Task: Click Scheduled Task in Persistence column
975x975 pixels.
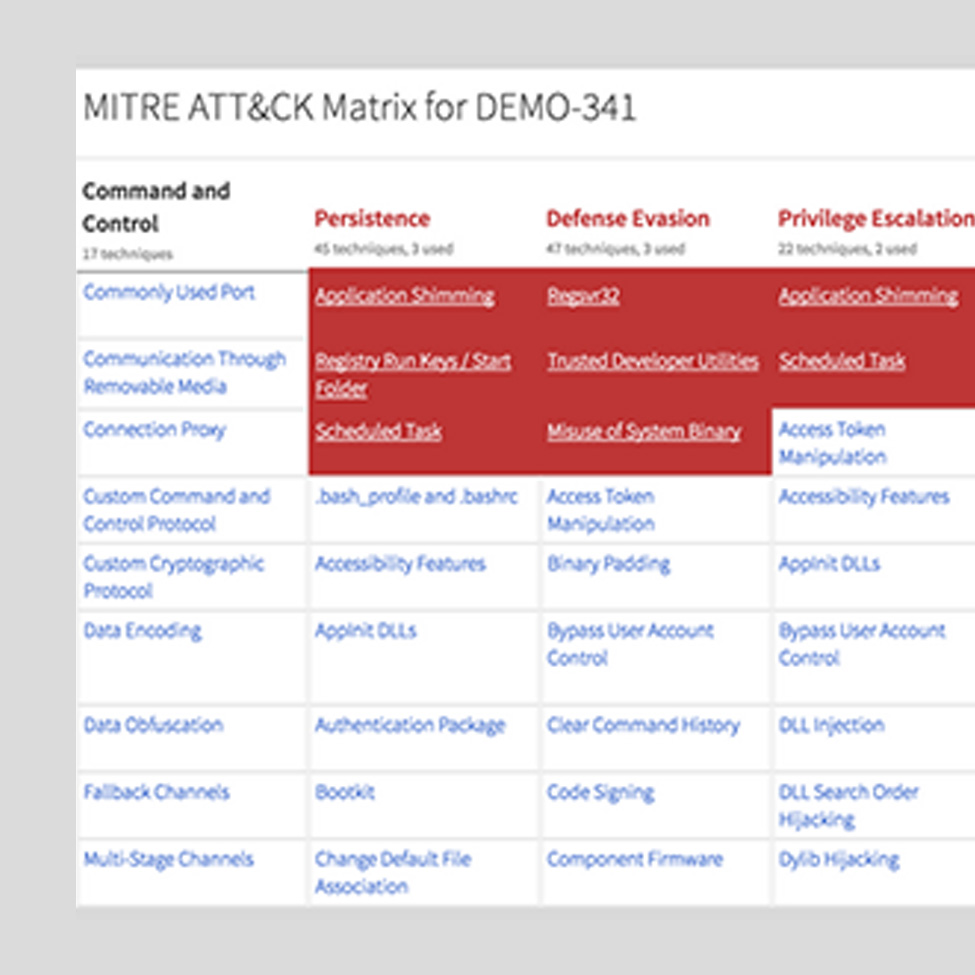Action: click(x=378, y=432)
